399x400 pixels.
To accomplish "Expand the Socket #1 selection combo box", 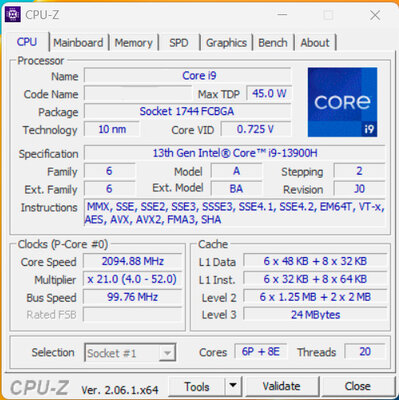I will [130, 353].
